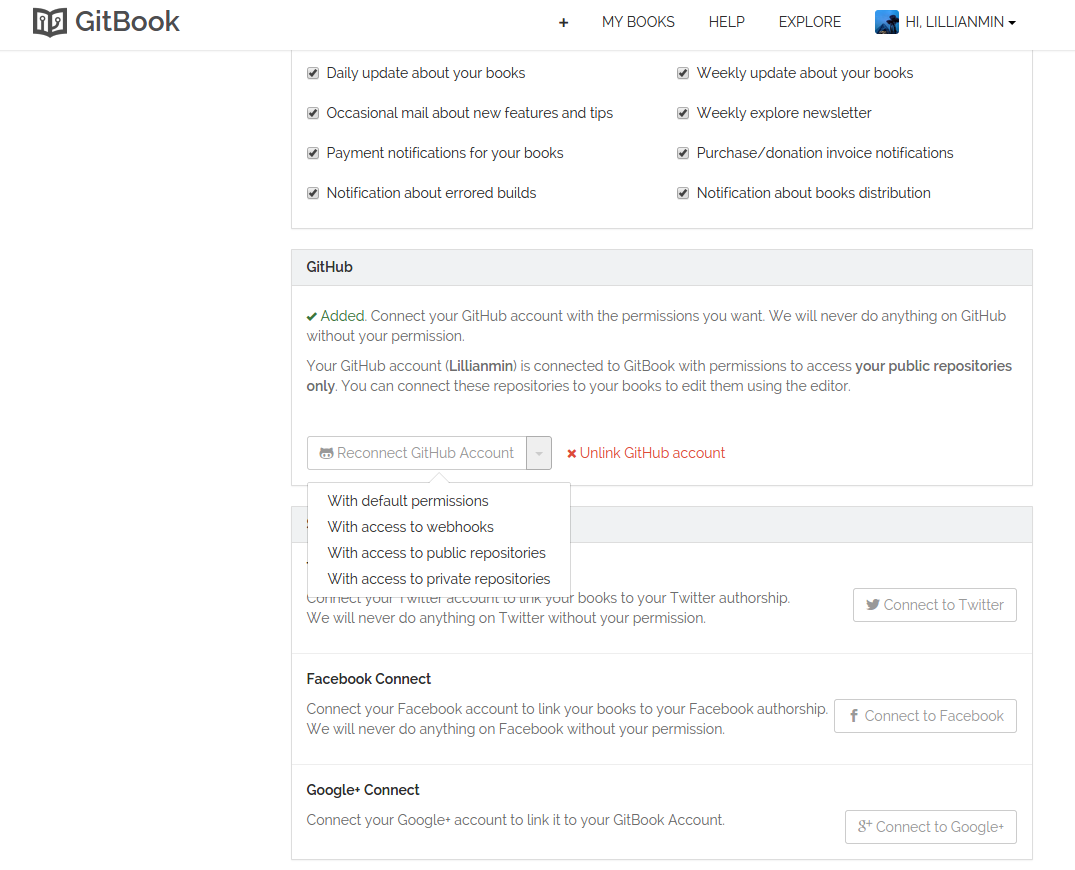
Task: Collapse the Reconnect GitHub dropdown caret
Action: pos(539,453)
